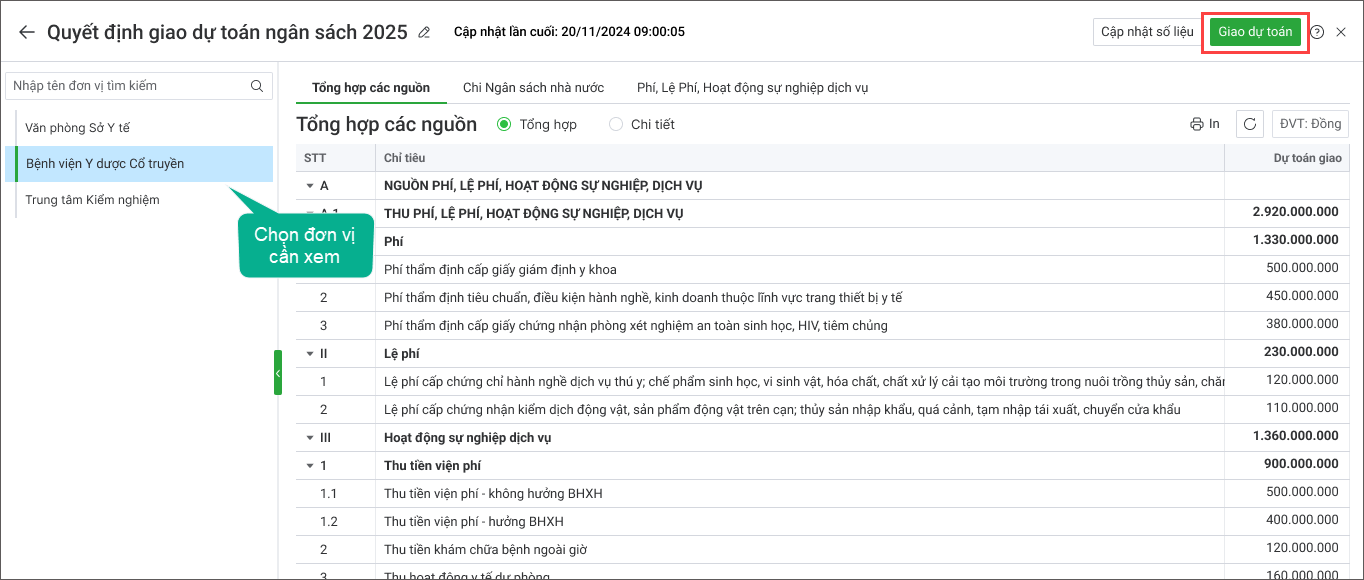Collapse row A Nguồn phí, lệ phí

[310, 186]
